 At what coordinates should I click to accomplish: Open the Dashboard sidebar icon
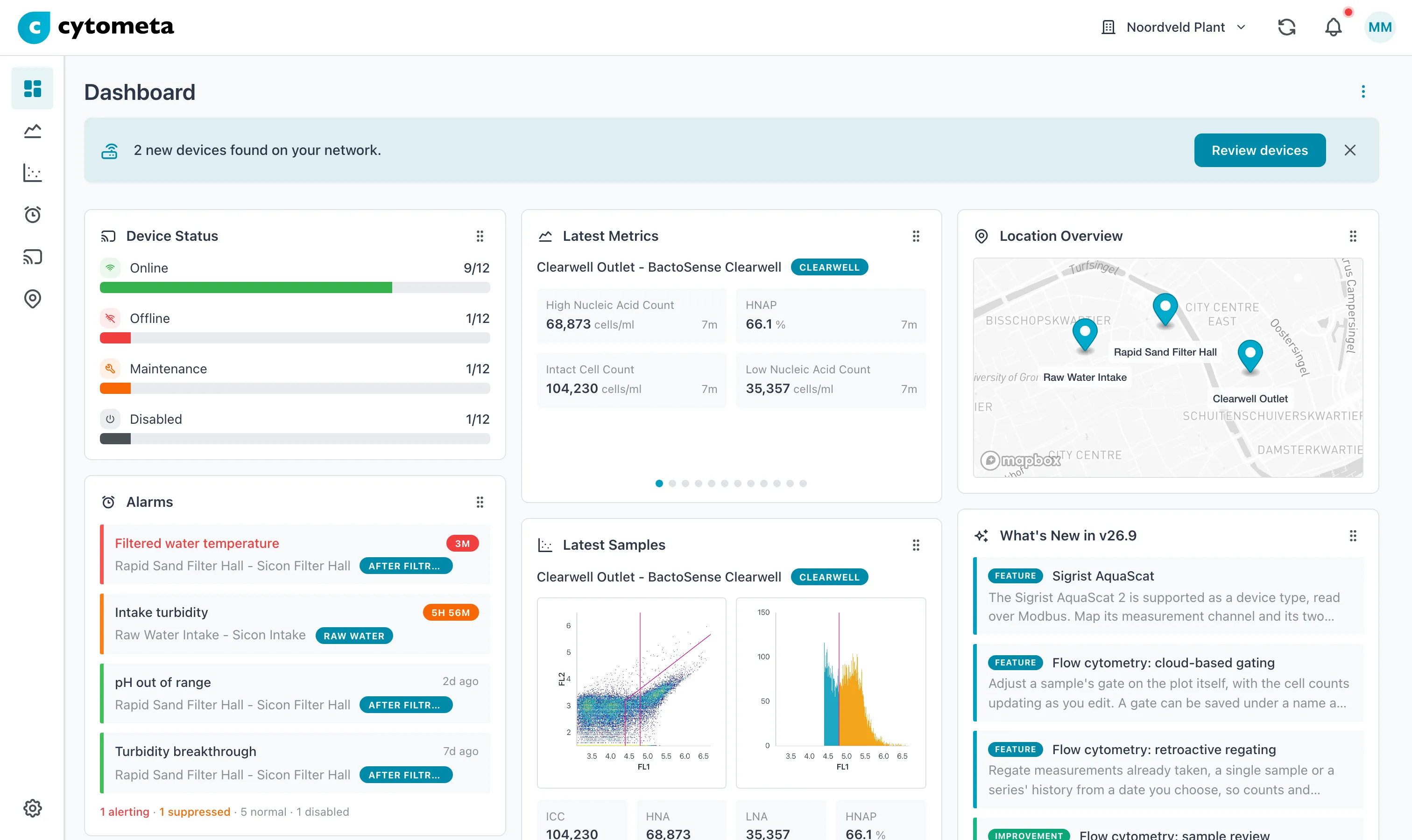pyautogui.click(x=32, y=88)
